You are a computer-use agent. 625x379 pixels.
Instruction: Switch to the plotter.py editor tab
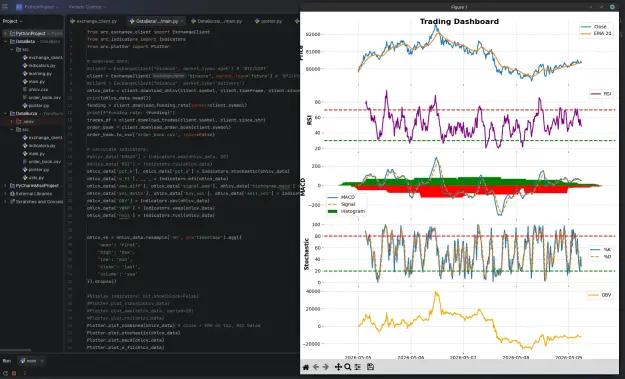[269, 21]
